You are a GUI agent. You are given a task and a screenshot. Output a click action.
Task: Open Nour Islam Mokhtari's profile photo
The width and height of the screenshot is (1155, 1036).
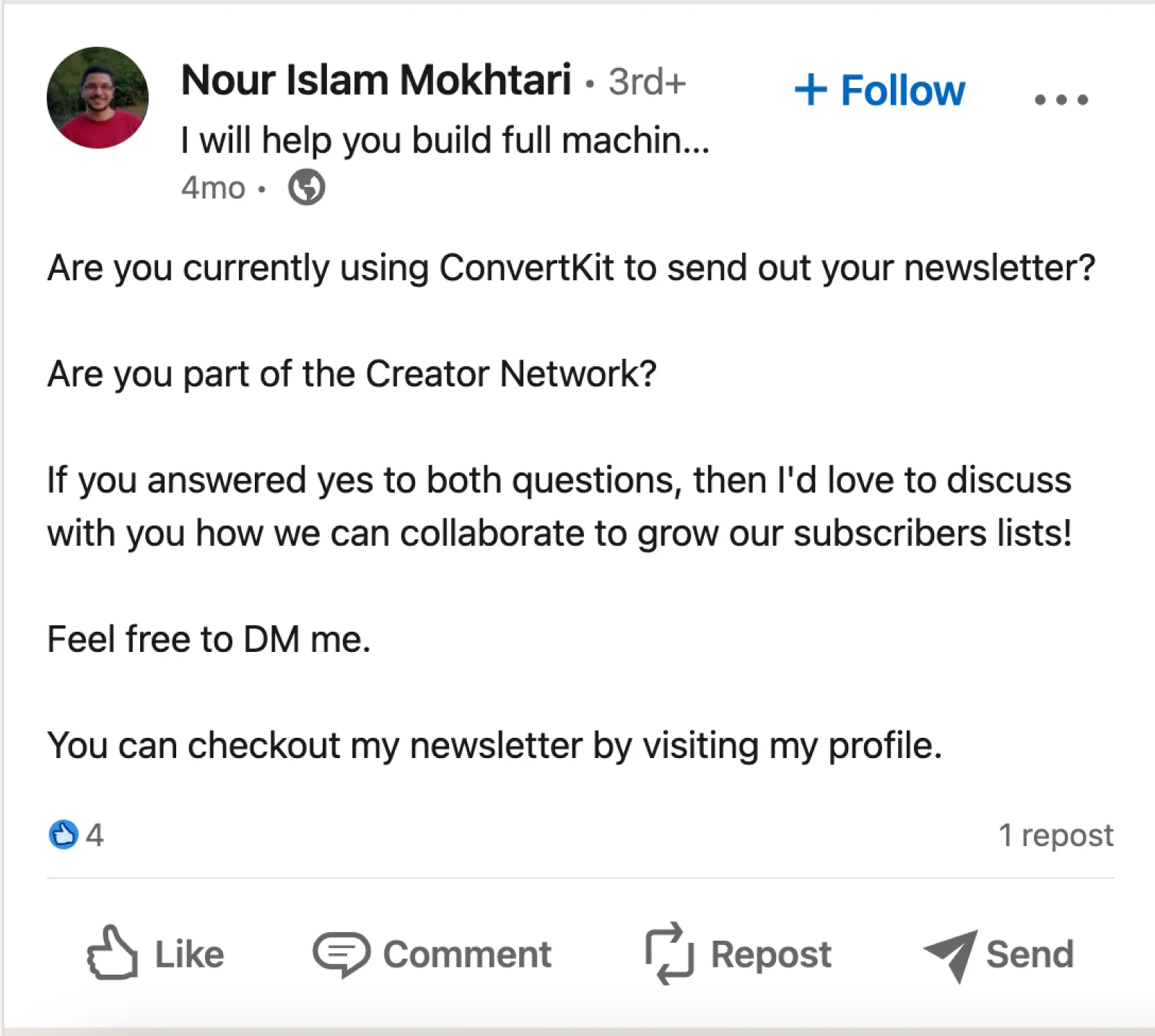point(97,97)
